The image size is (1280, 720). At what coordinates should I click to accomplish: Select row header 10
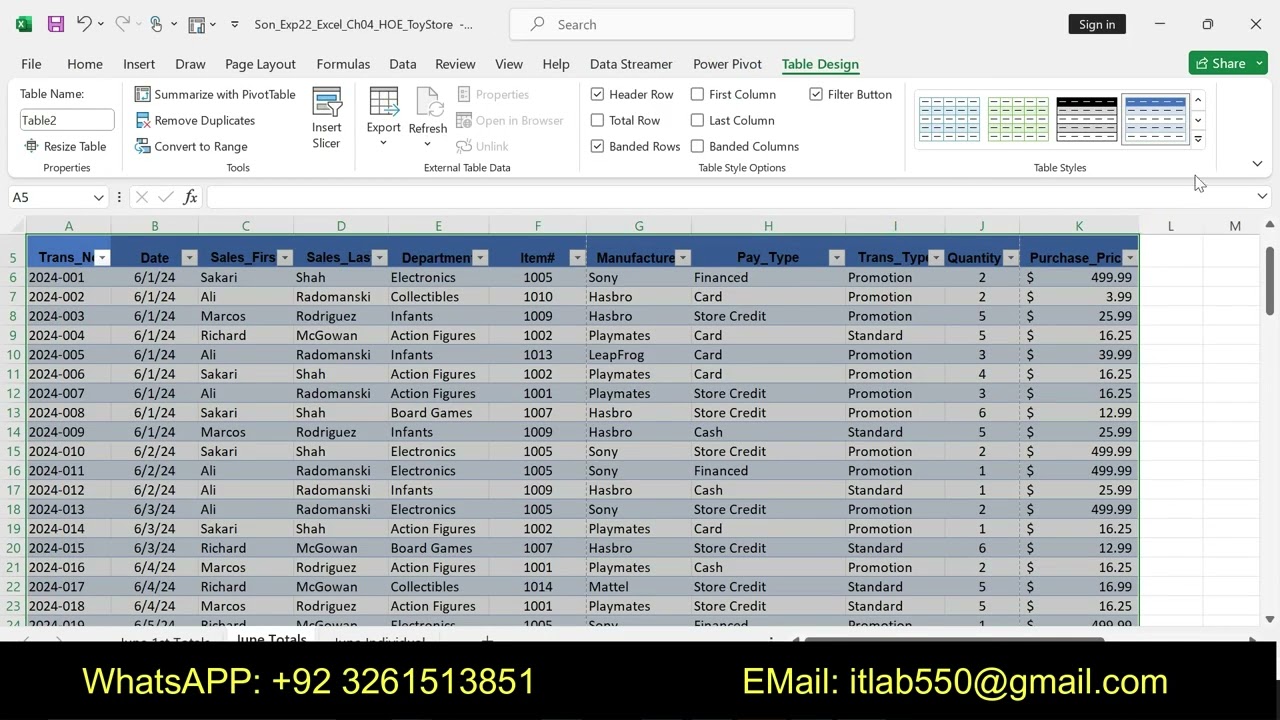[14, 355]
